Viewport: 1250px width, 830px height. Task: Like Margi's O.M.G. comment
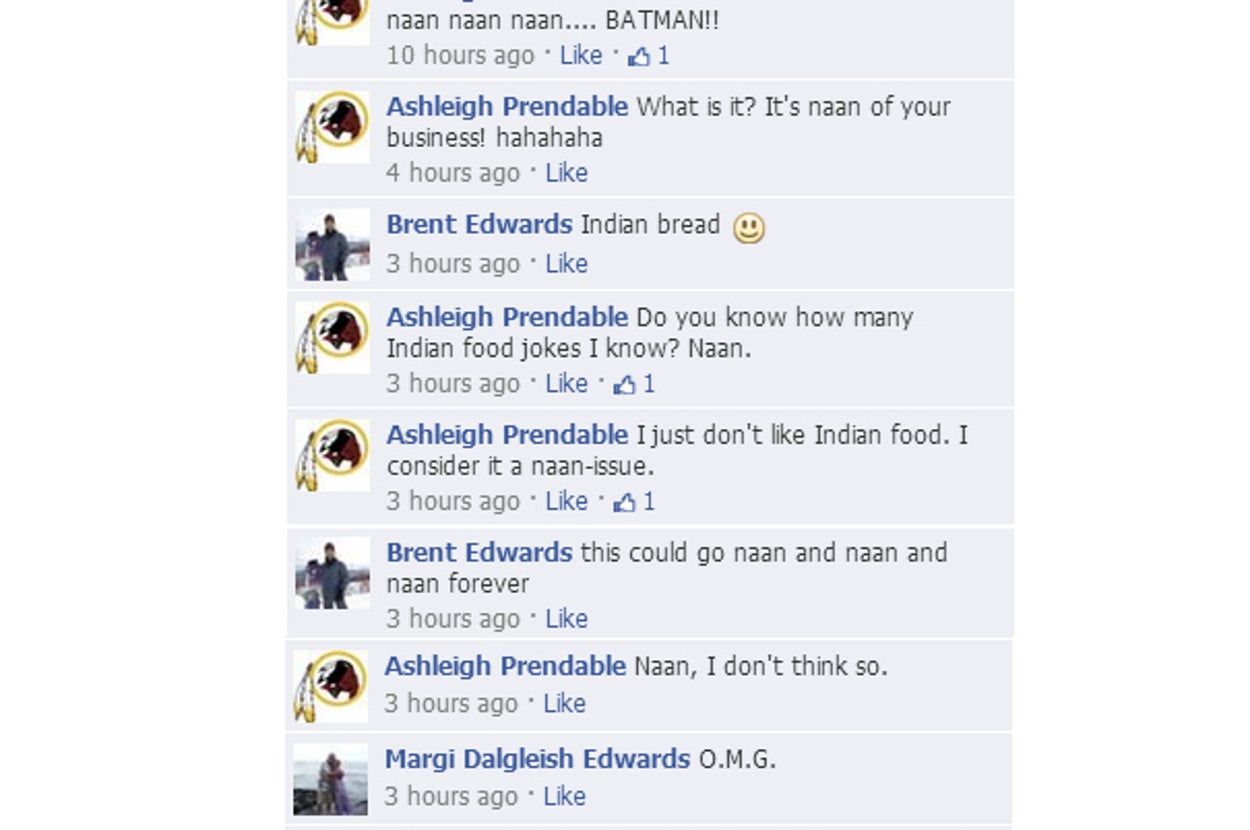pyautogui.click(x=564, y=797)
